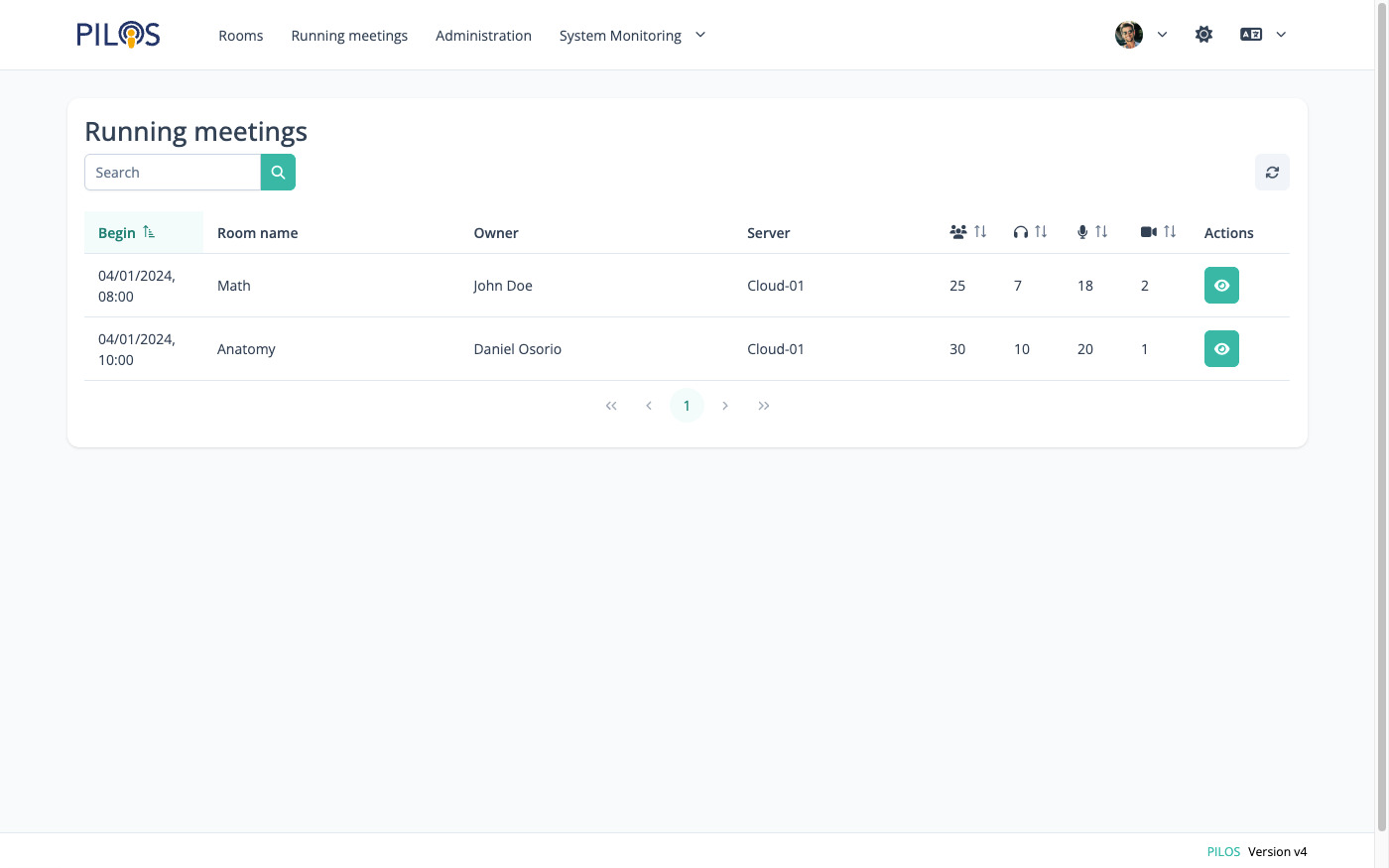Viewport: 1389px width, 868px height.
Task: View the Anatomy room
Action: click(x=1221, y=349)
